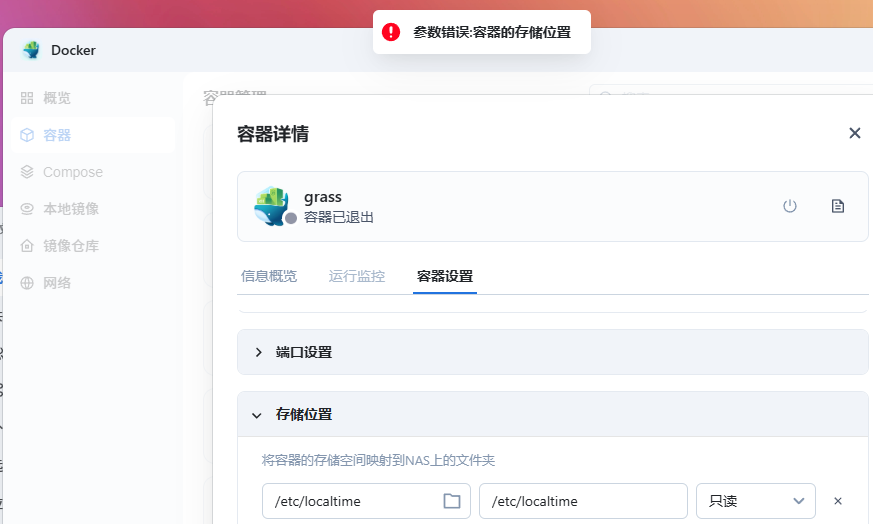Open the grass container log document icon
This screenshot has width=873, height=524.
coord(838,206)
